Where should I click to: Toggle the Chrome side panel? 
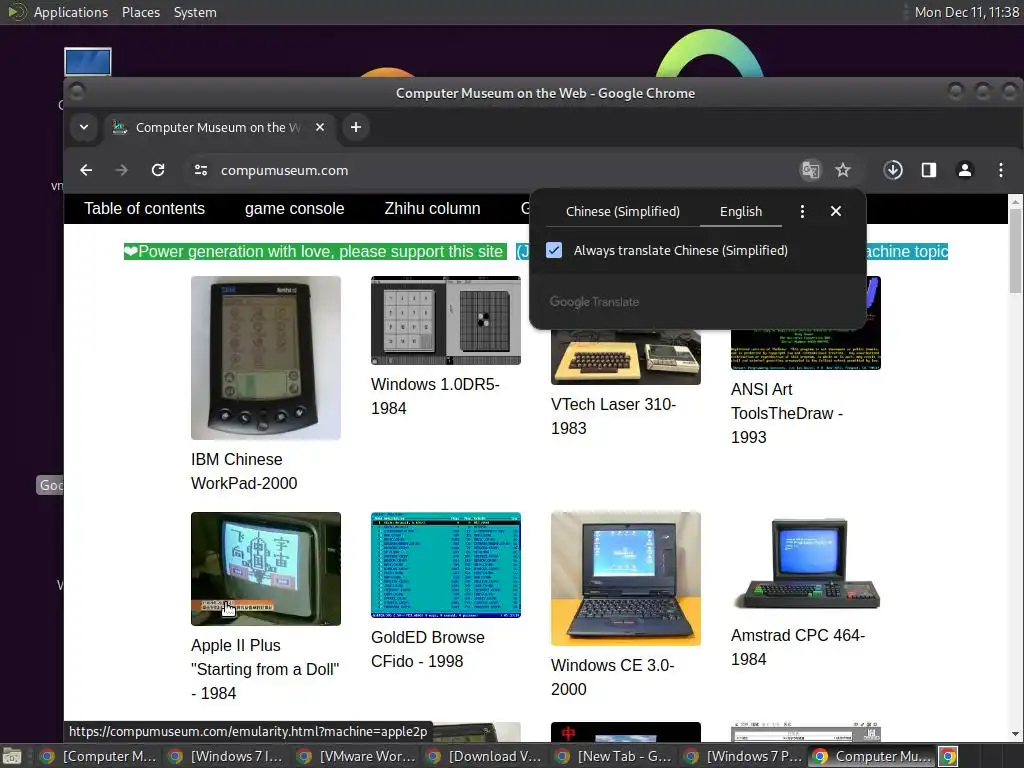pos(929,170)
